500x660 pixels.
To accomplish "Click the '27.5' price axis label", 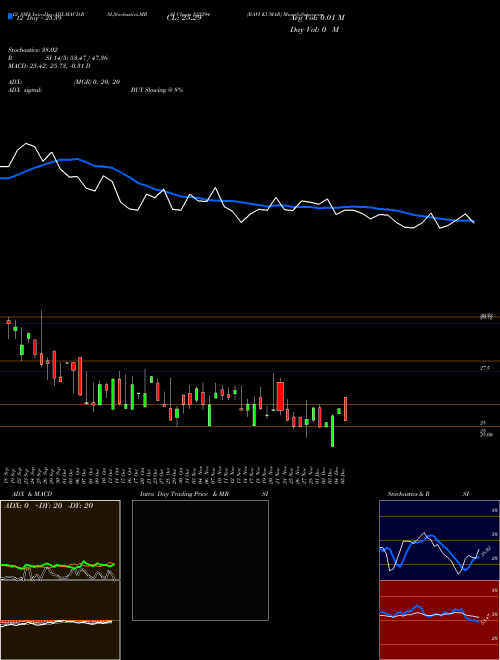I will [485, 368].
